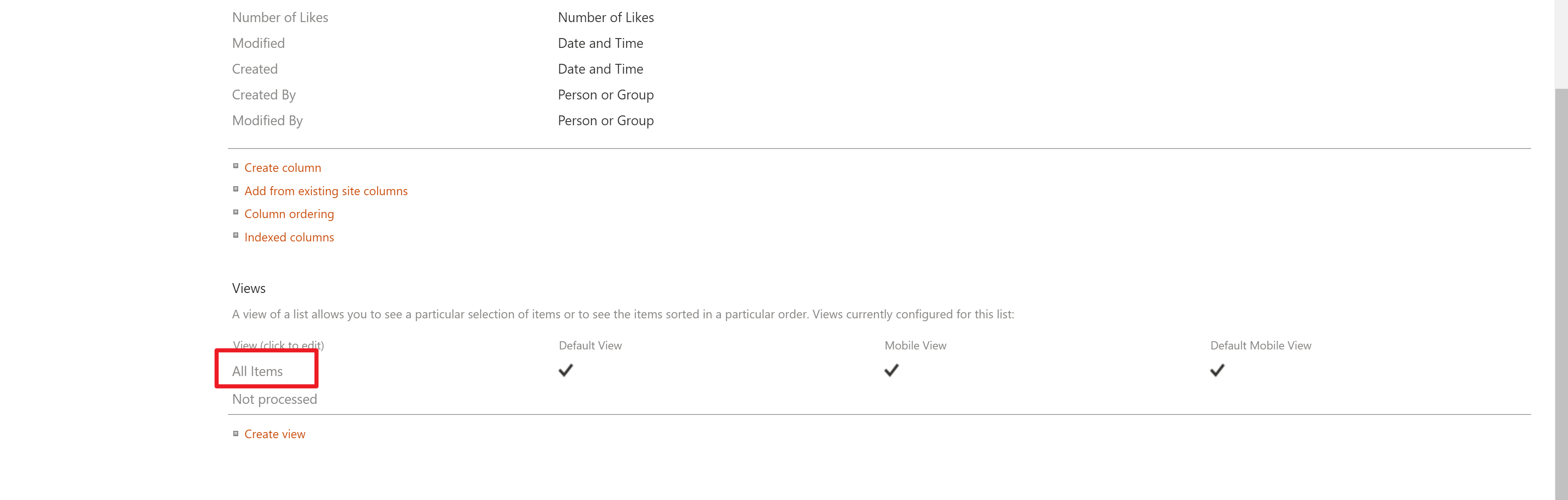This screenshot has width=1568, height=500.
Task: Edit the All Items view
Action: pos(257,371)
